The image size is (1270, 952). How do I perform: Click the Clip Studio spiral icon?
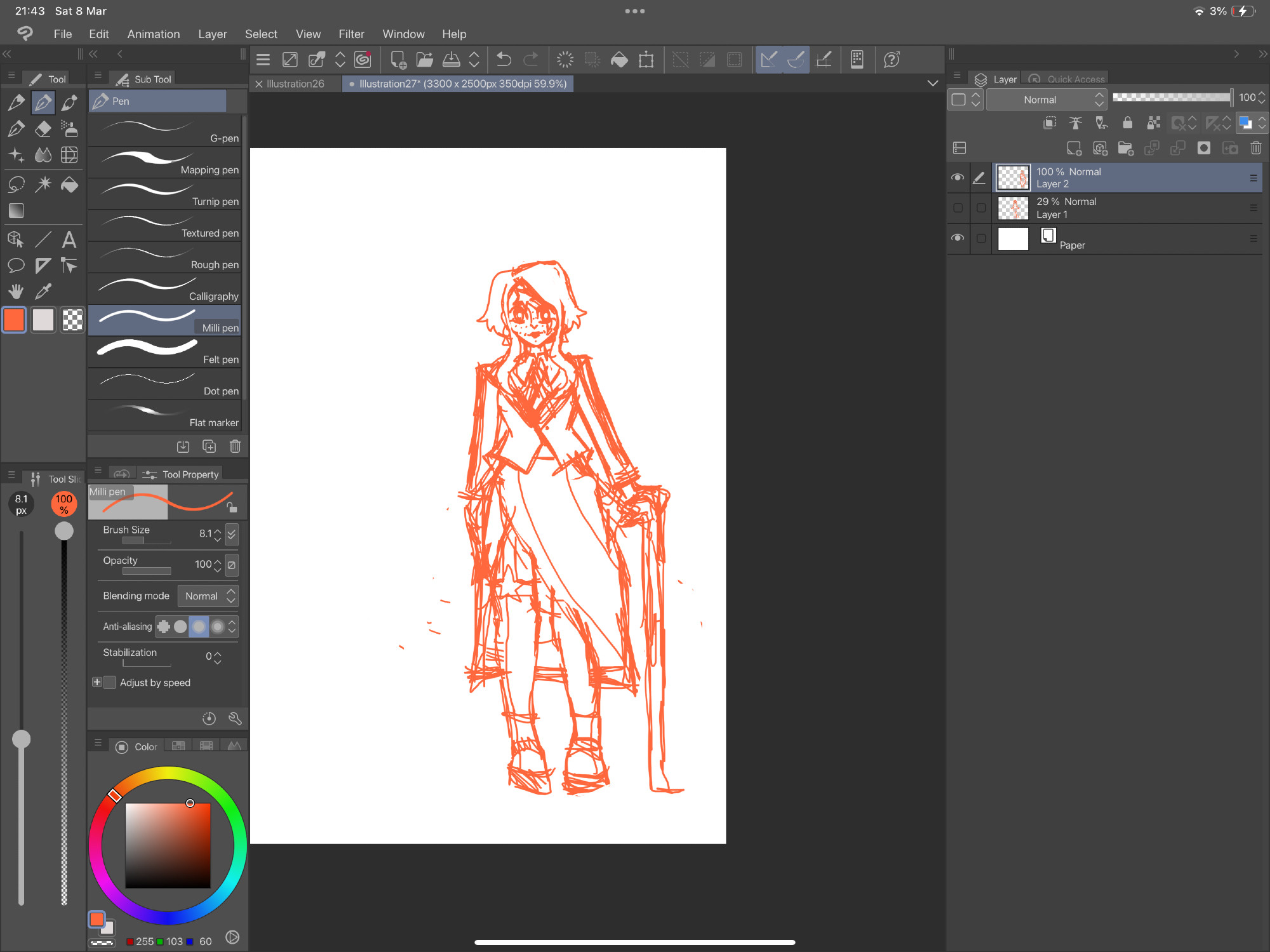tap(363, 60)
